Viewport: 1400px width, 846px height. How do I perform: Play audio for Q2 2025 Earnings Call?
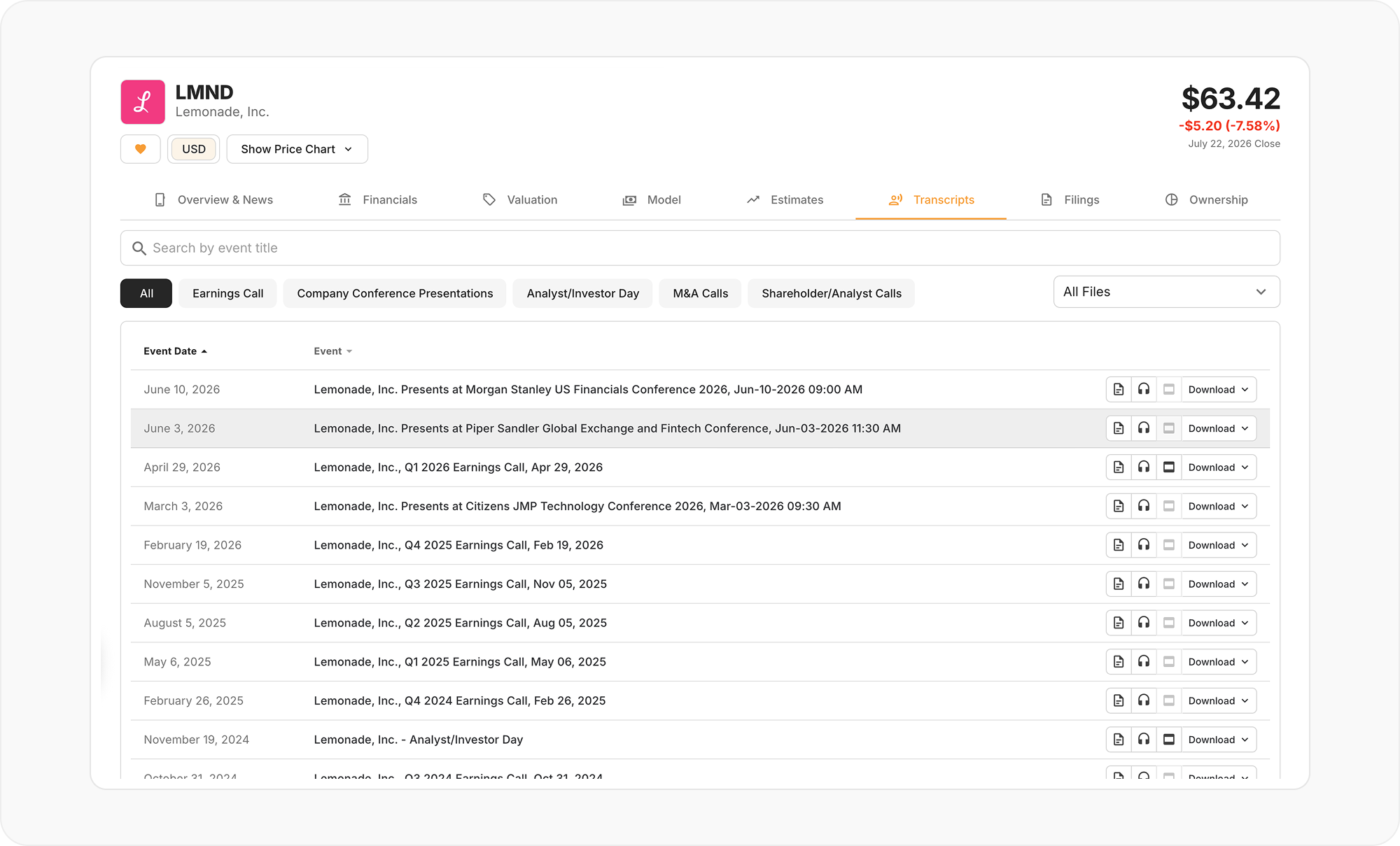click(x=1144, y=623)
